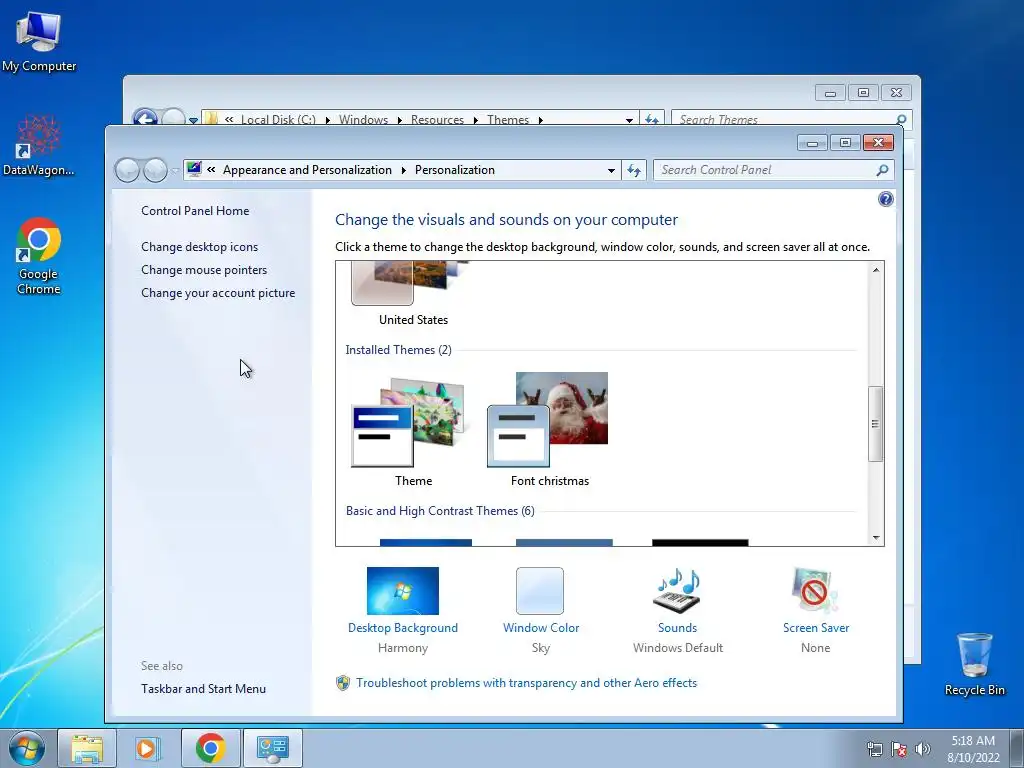Click refresh icon in Themes explorer window
Image resolution: width=1024 pixels, height=768 pixels.
651,119
